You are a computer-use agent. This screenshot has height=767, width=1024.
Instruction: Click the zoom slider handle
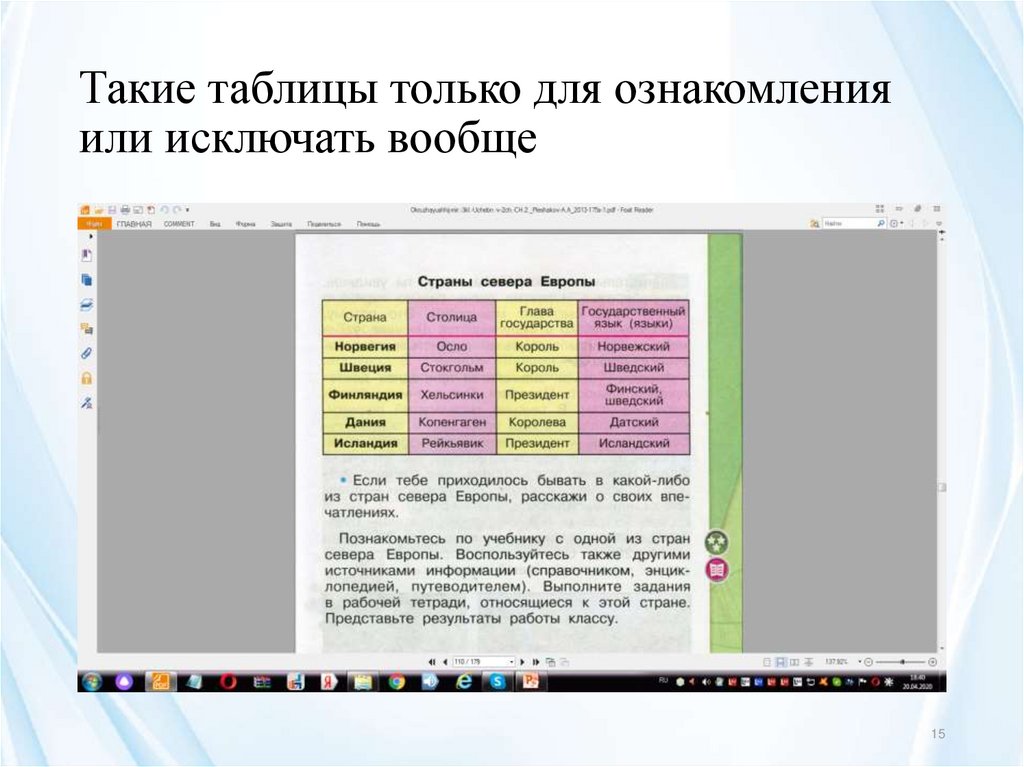coord(903,662)
